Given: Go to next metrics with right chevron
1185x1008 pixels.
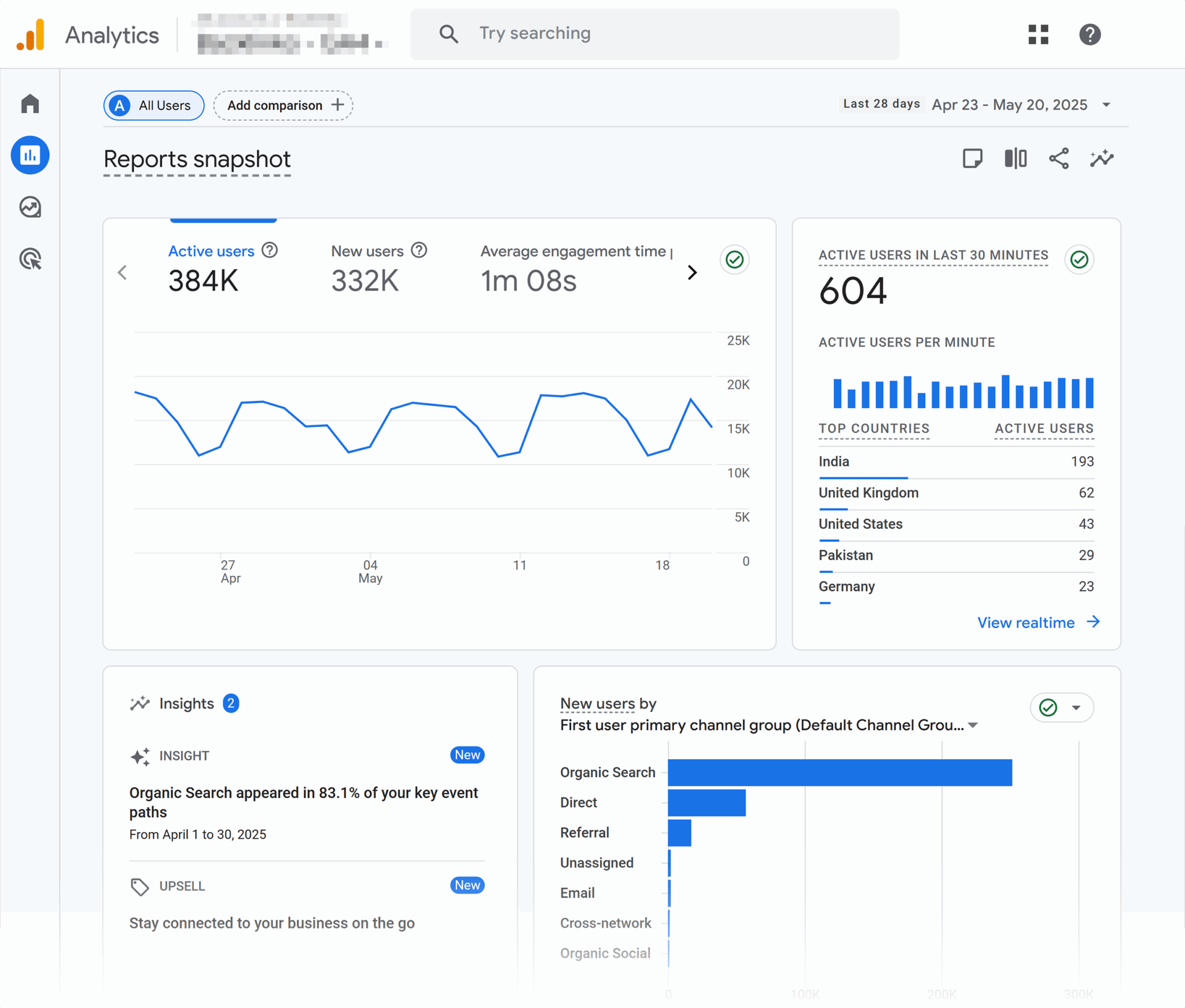Looking at the screenshot, I should coord(692,273).
